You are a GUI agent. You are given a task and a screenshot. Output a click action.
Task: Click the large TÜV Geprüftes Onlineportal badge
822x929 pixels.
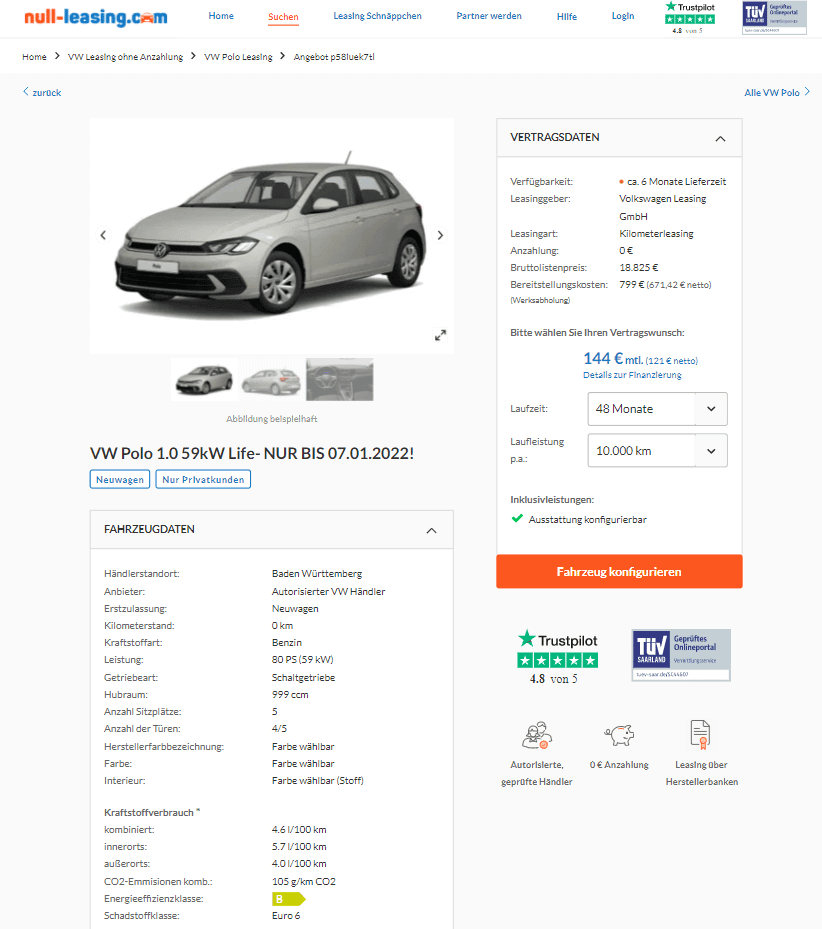pos(681,655)
